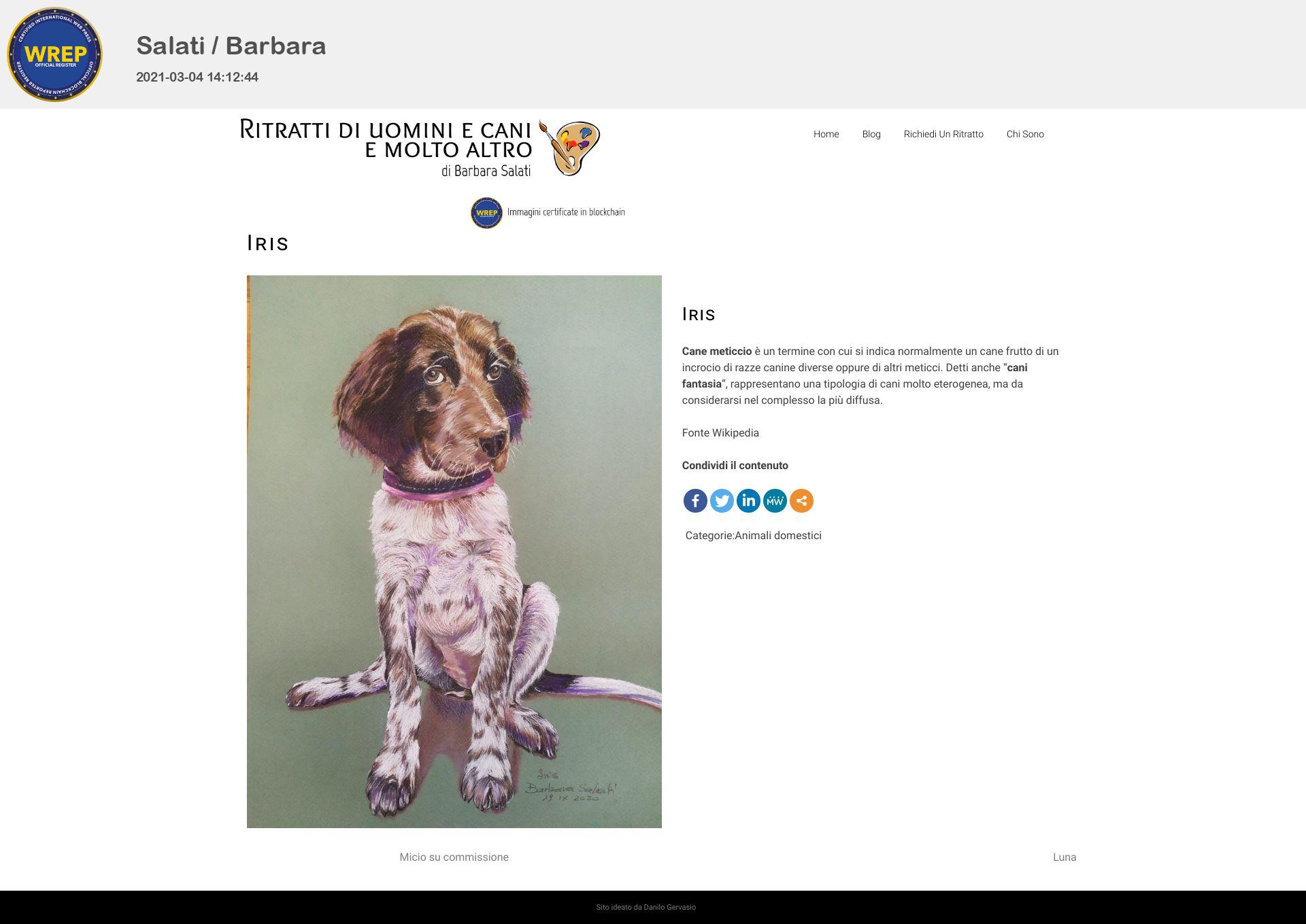Open the Blog menu item

click(871, 134)
